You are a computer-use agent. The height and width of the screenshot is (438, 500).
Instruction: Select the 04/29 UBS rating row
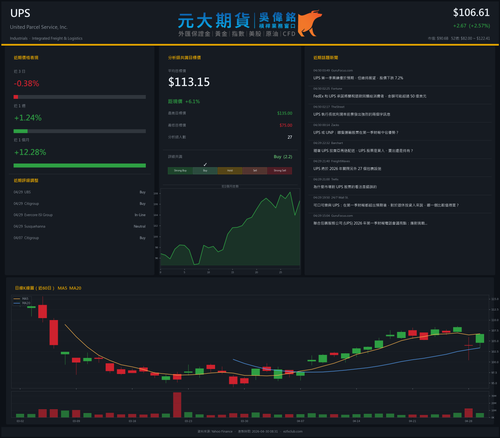80,192
